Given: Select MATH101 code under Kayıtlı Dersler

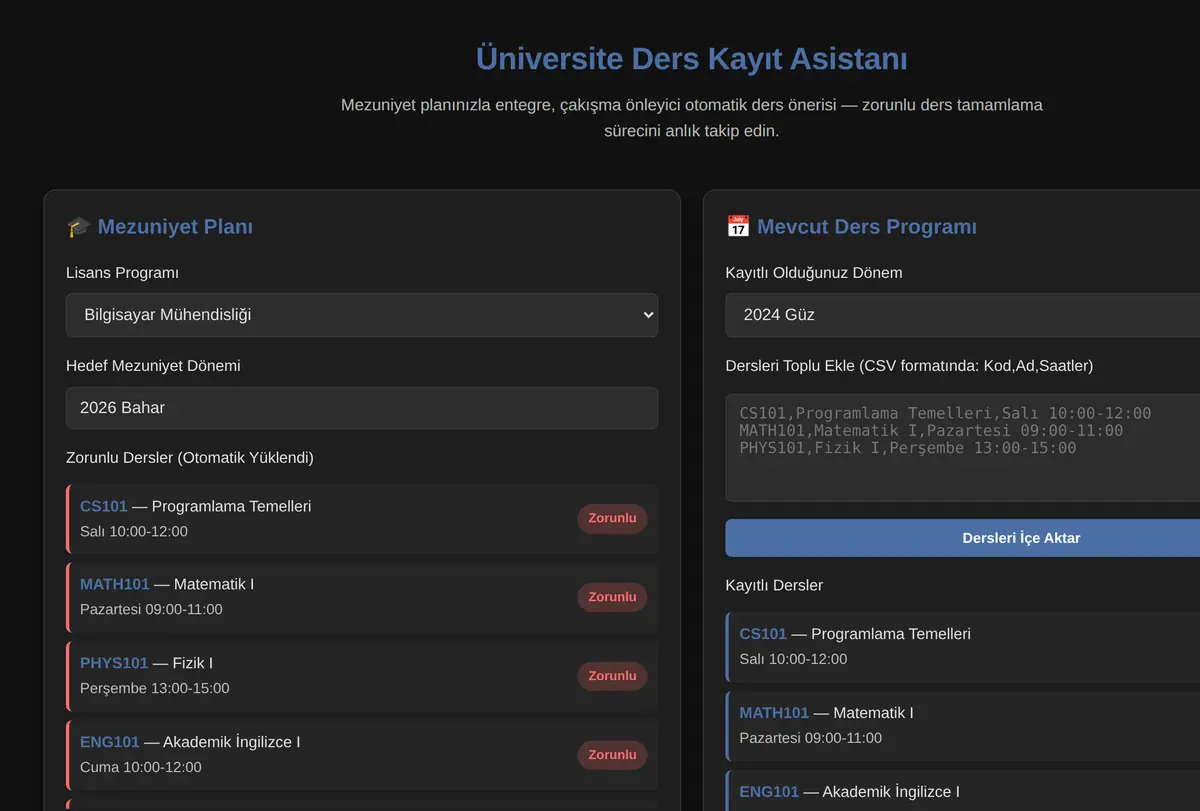Looking at the screenshot, I should coord(774,713).
